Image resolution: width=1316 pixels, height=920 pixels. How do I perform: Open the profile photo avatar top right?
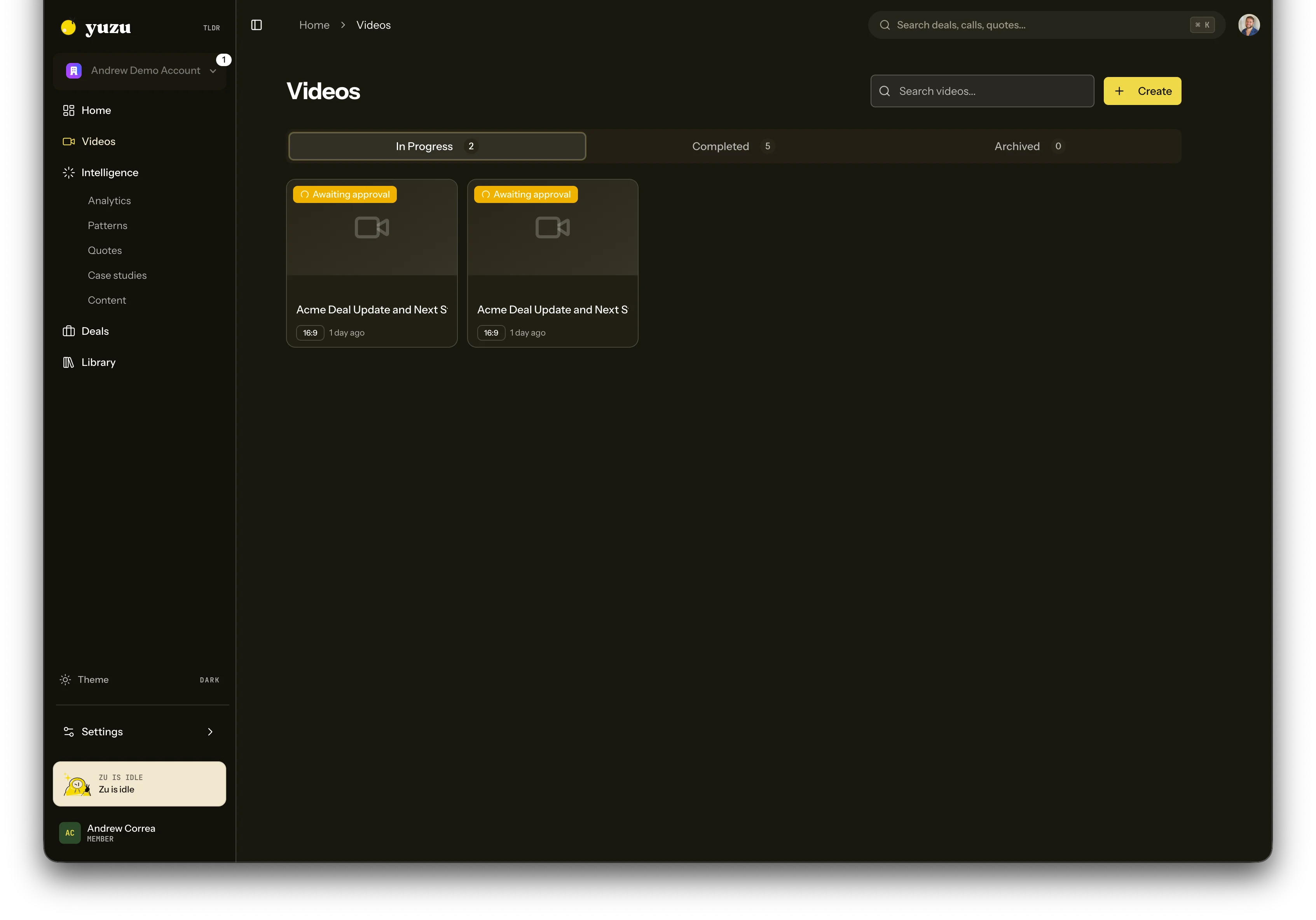(1249, 24)
